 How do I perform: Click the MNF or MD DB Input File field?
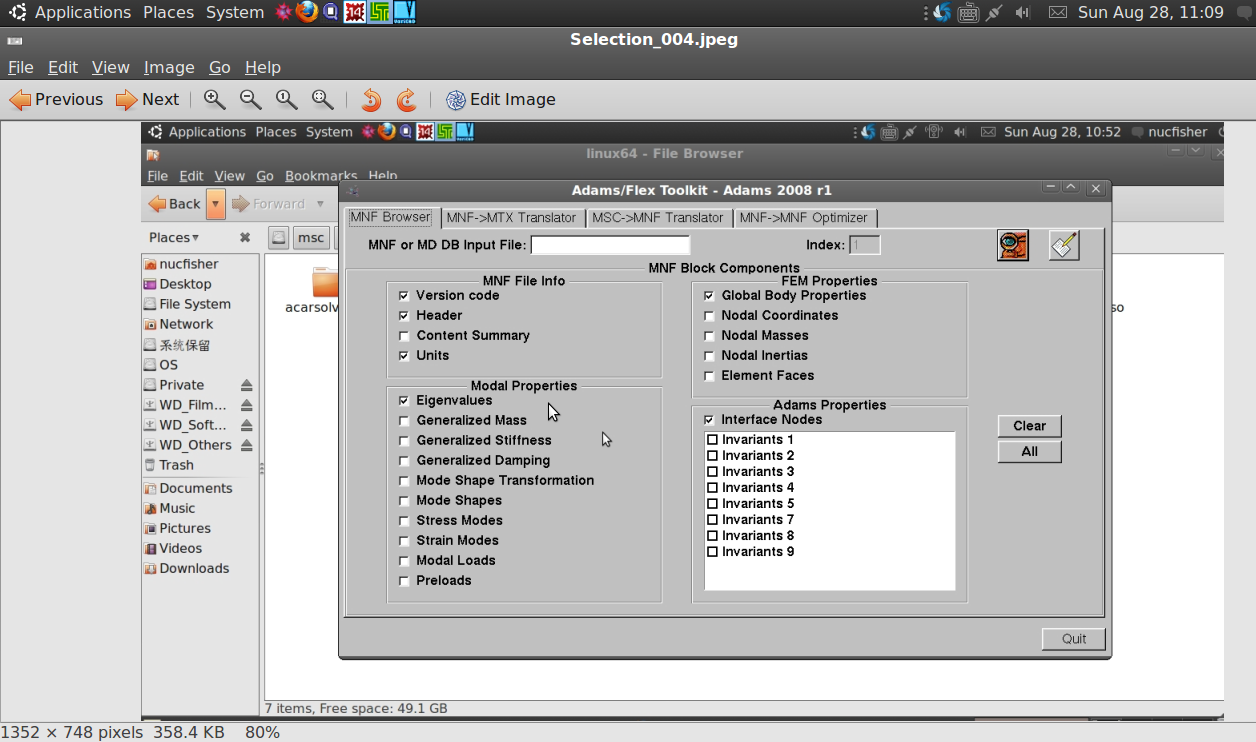point(610,245)
